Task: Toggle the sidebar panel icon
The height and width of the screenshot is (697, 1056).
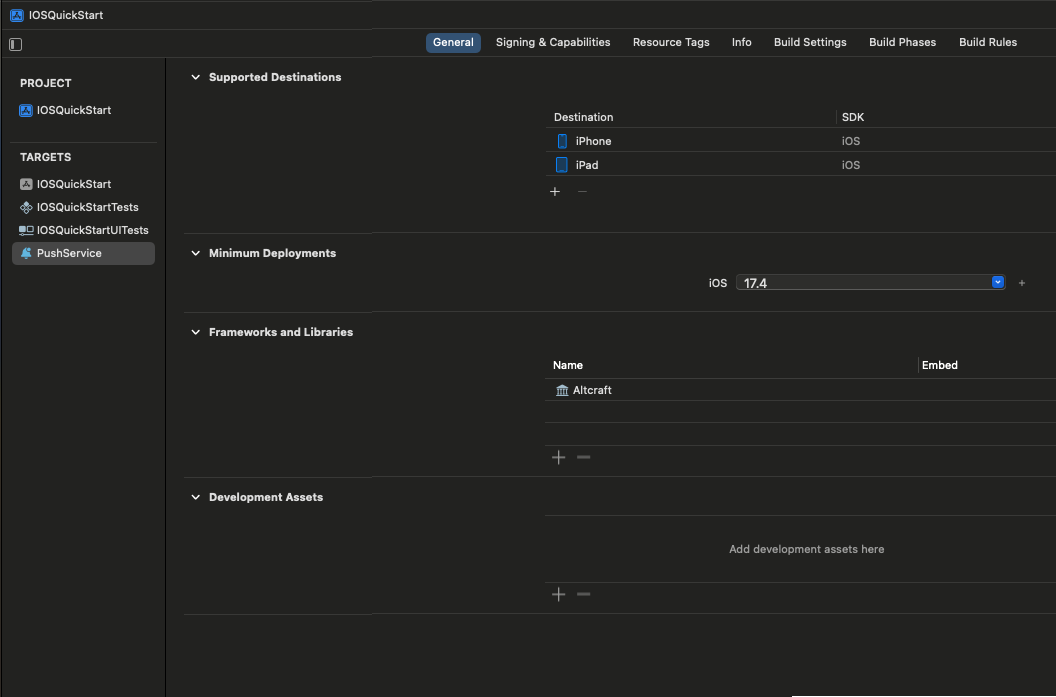Action: pos(15,44)
